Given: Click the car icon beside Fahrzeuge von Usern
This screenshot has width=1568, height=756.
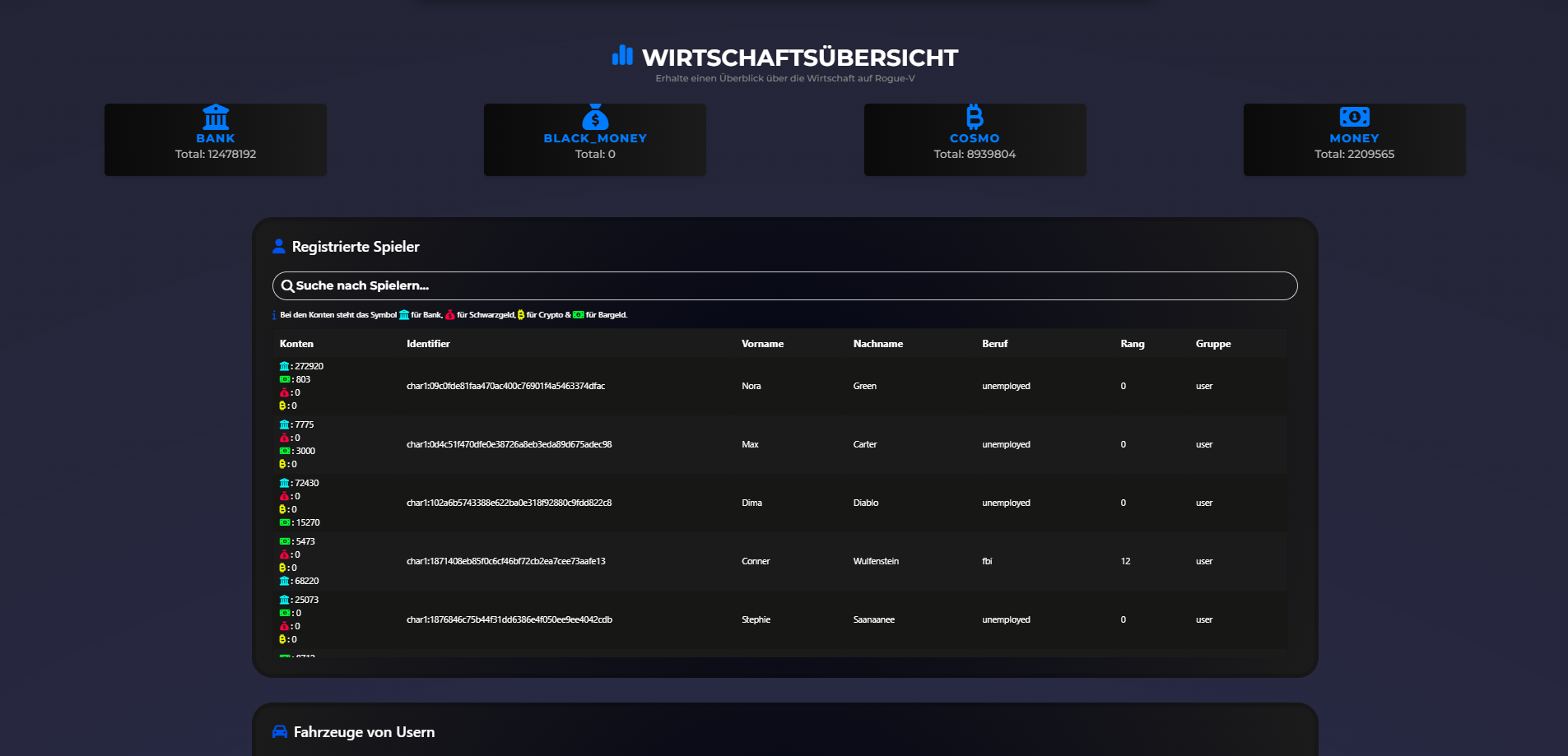Looking at the screenshot, I should click(x=280, y=731).
